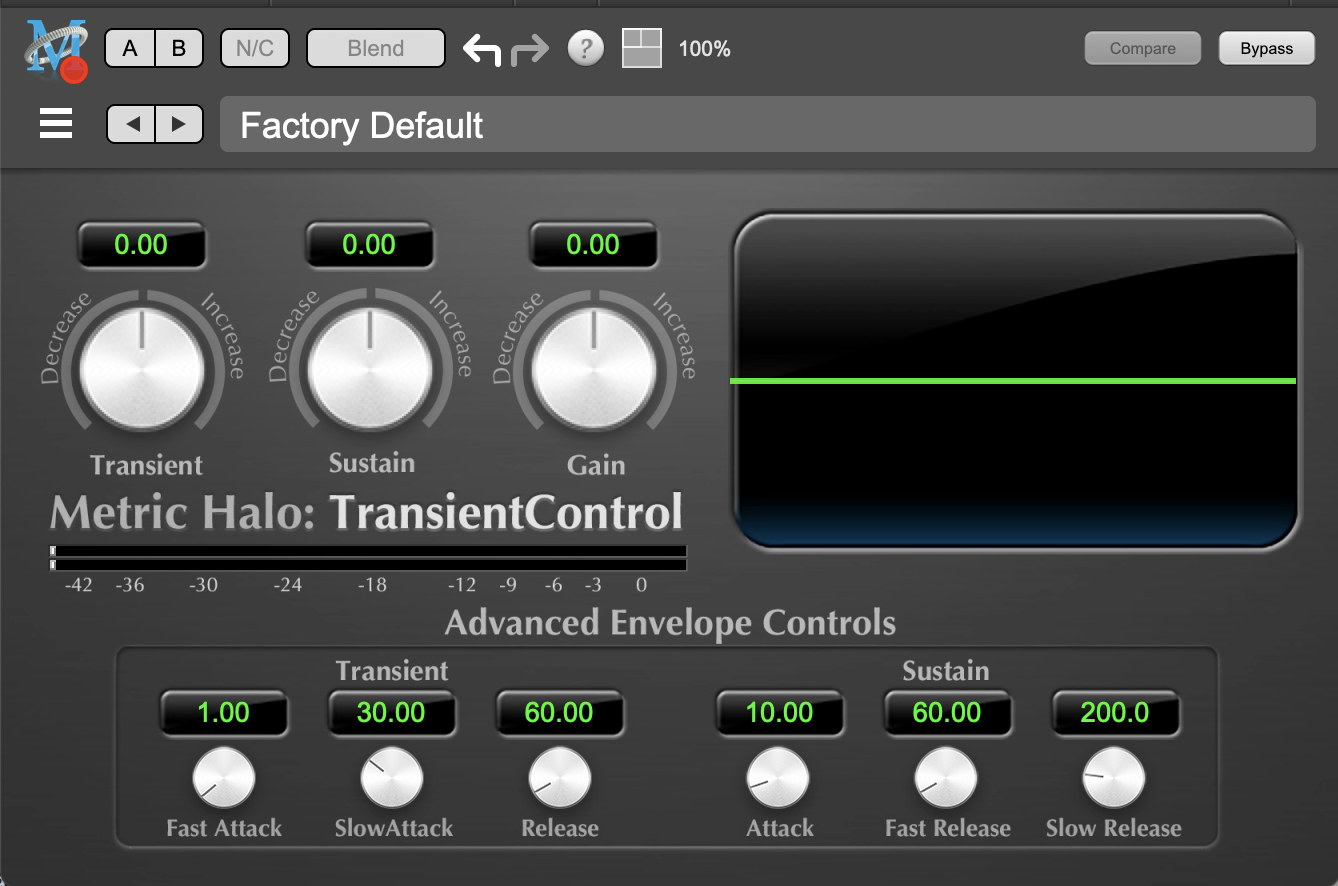1338x886 pixels.
Task: Click the 100% zoom value
Action: tap(704, 48)
